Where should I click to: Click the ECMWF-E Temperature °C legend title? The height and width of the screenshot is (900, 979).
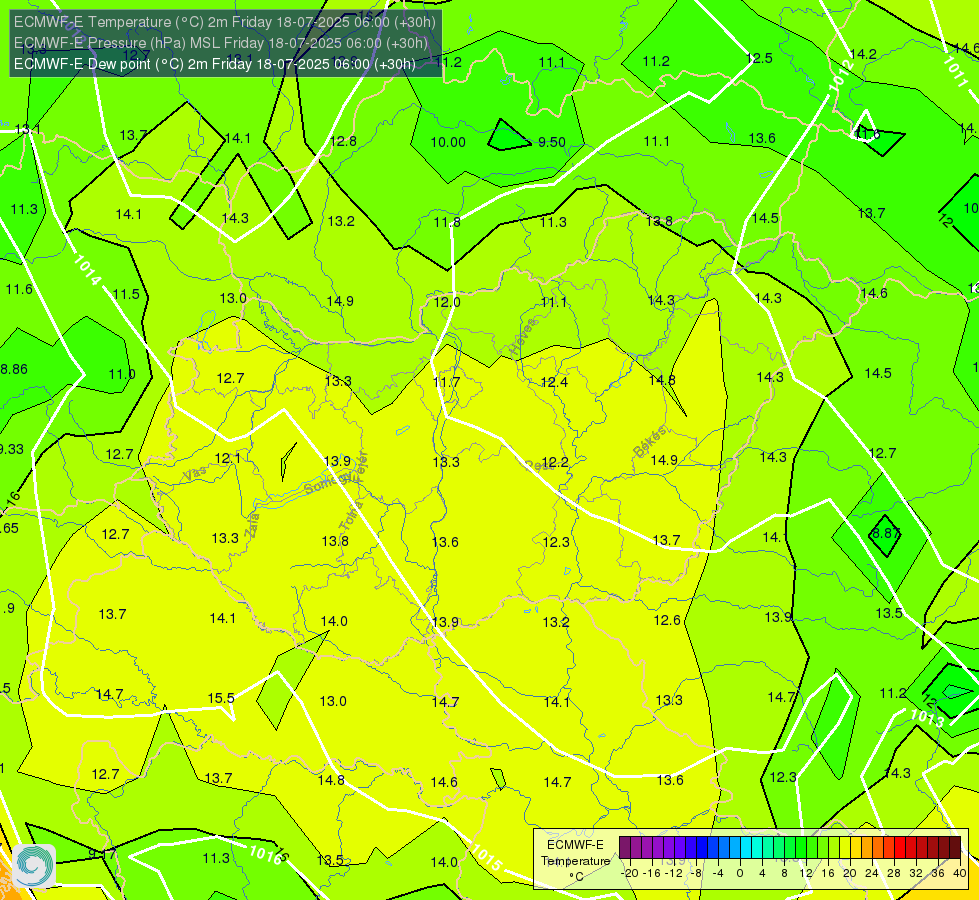(575, 861)
